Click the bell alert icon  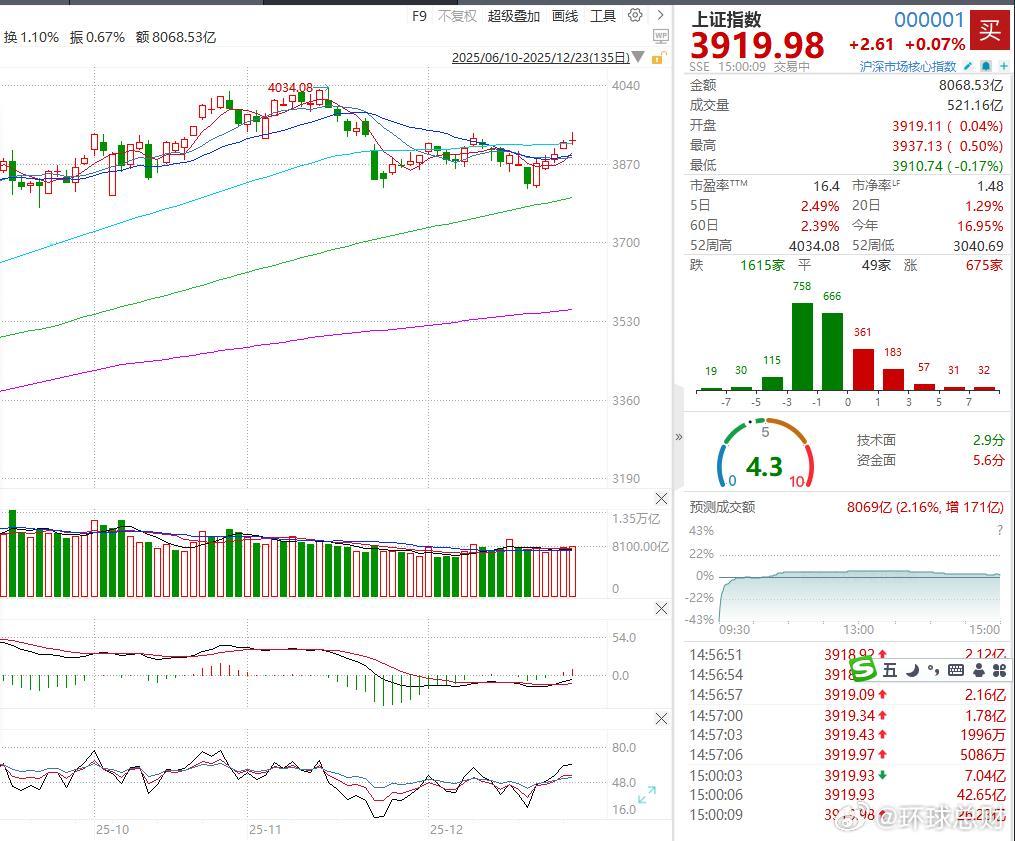pos(986,66)
